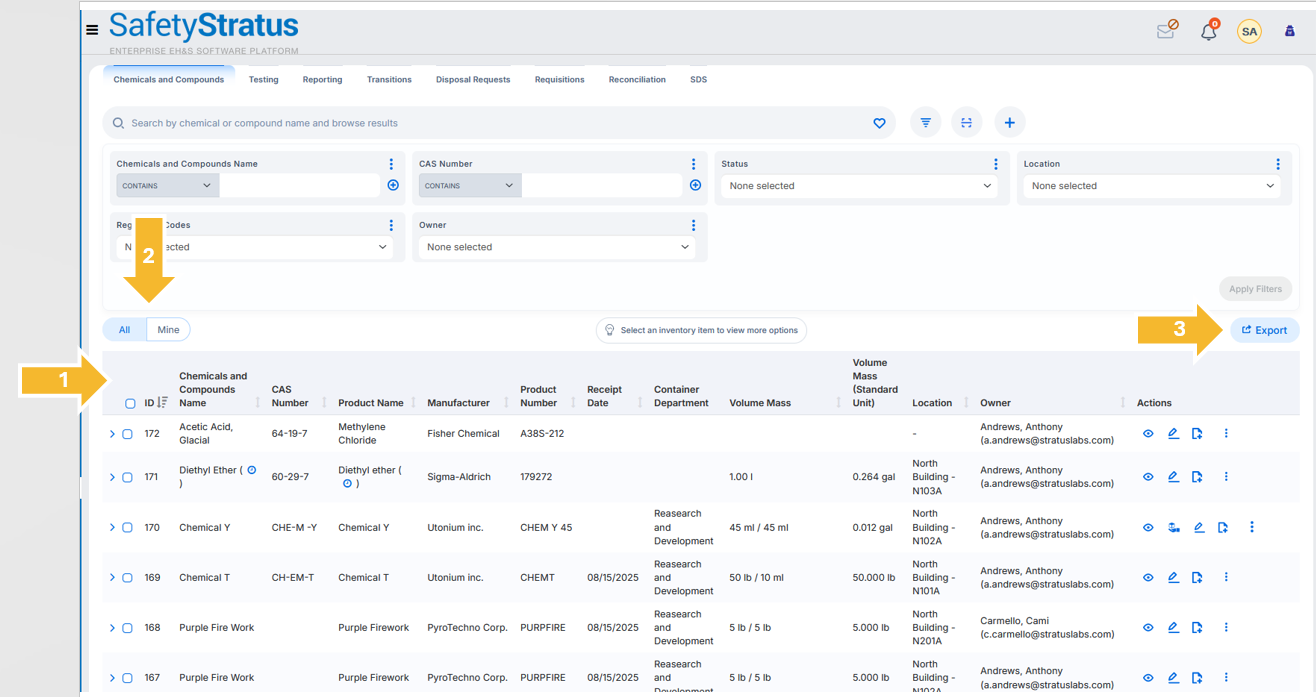Edit record 172 with pencil icon
This screenshot has width=1316, height=697.
point(1173,434)
